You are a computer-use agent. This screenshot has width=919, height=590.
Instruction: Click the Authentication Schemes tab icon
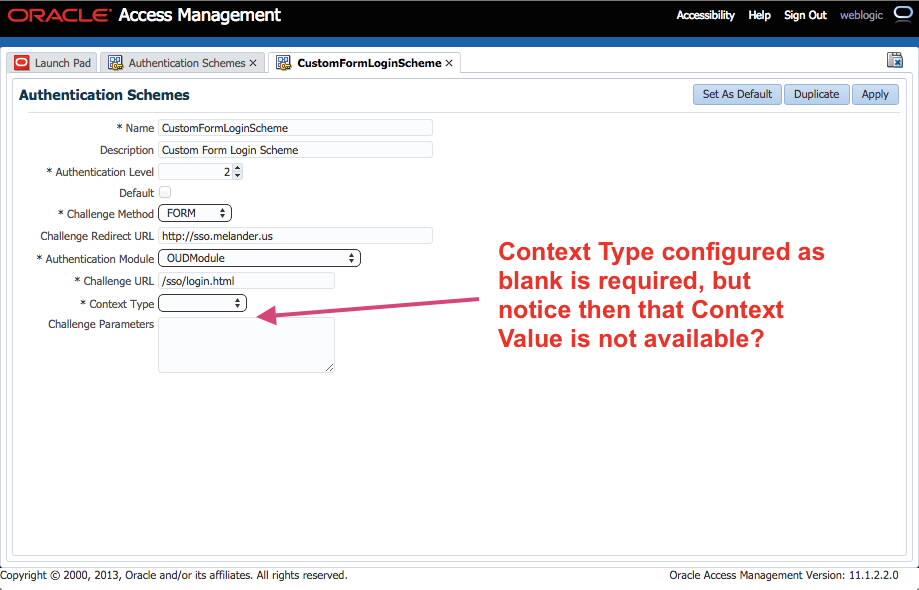[x=116, y=61]
